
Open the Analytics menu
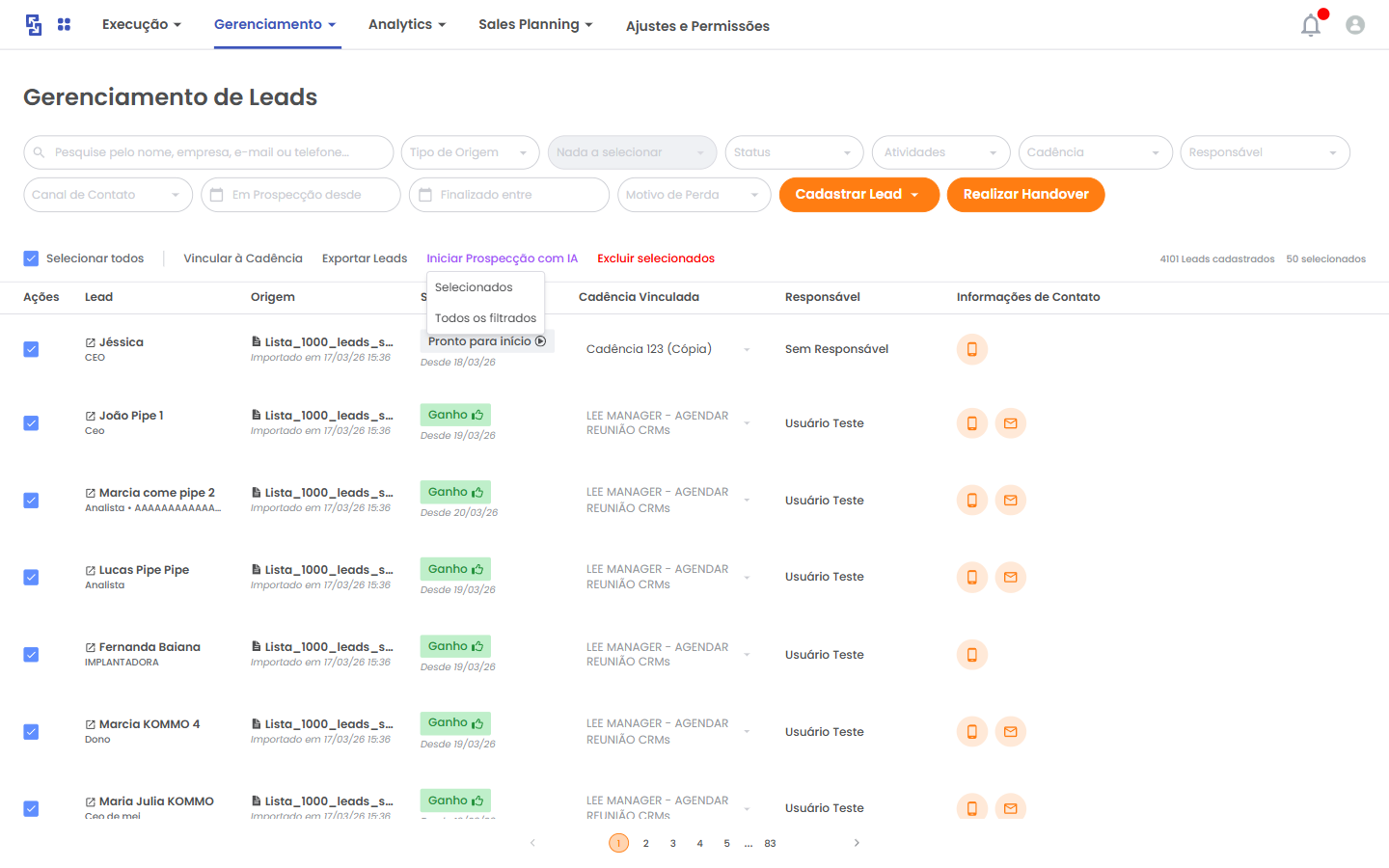pos(407,25)
